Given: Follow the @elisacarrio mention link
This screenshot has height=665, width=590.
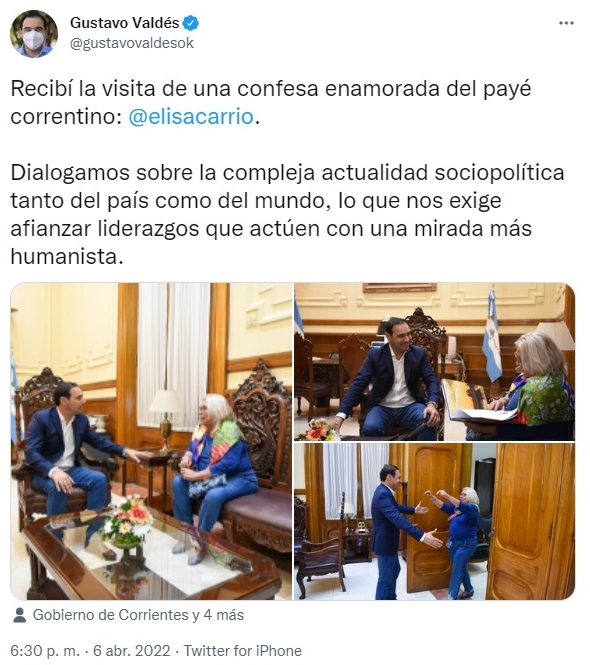Looking at the screenshot, I should pyautogui.click(x=191, y=117).
